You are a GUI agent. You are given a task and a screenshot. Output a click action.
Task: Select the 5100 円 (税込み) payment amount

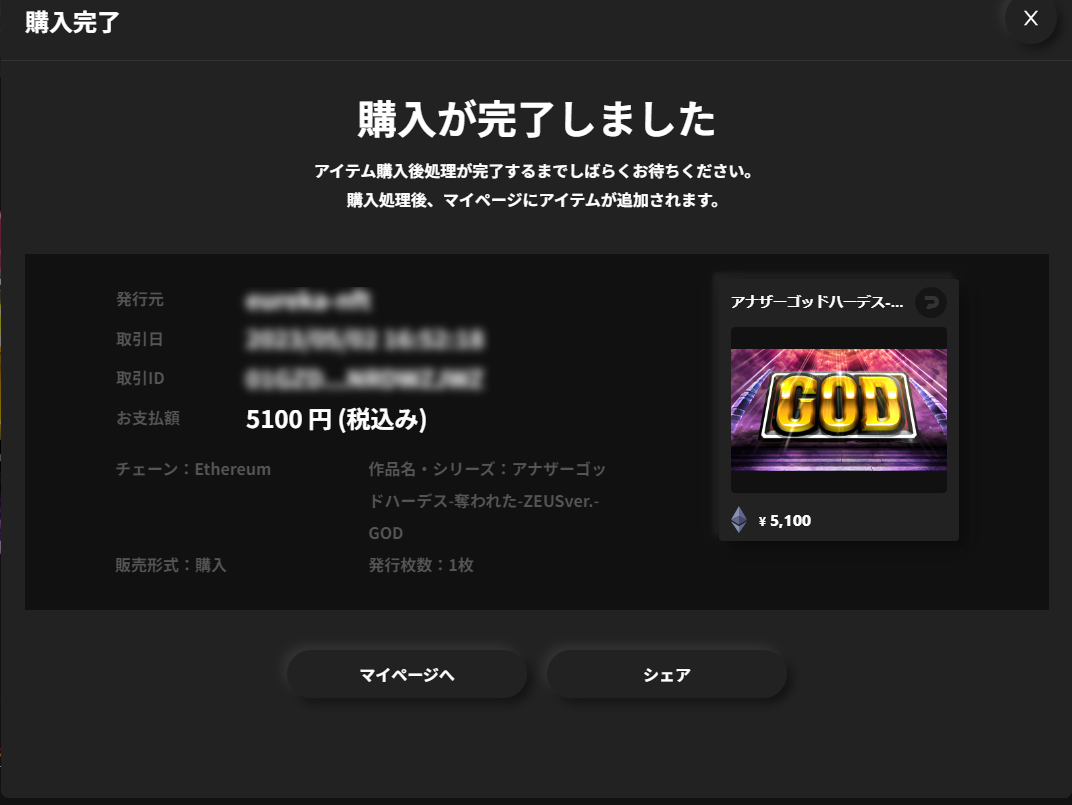[x=336, y=419]
